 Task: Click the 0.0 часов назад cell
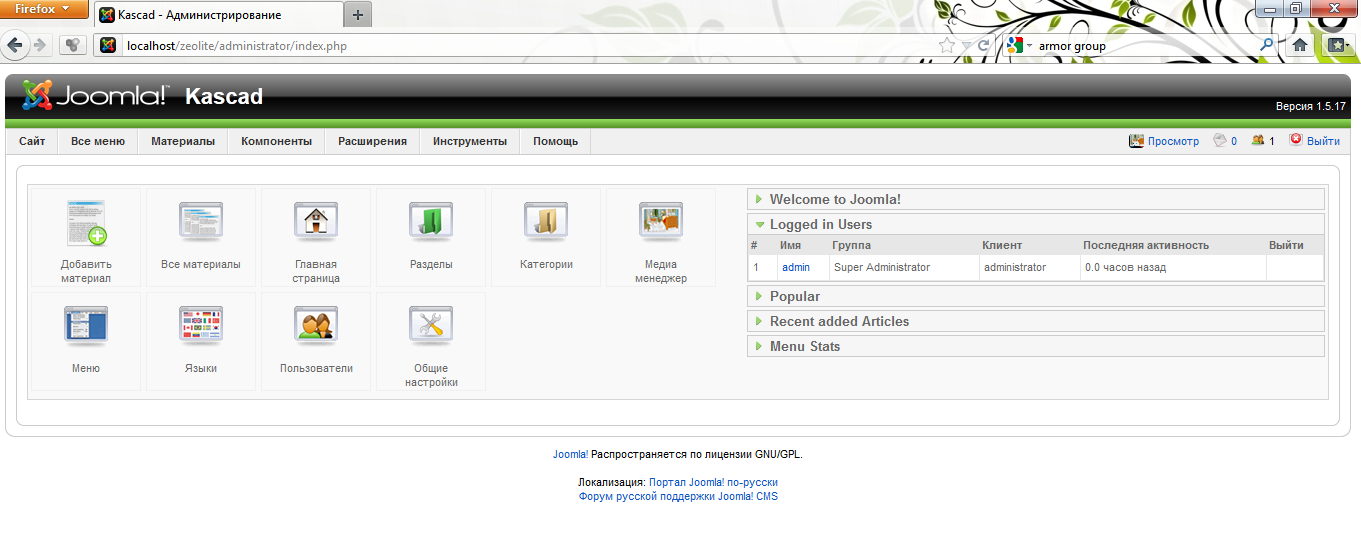click(1172, 267)
